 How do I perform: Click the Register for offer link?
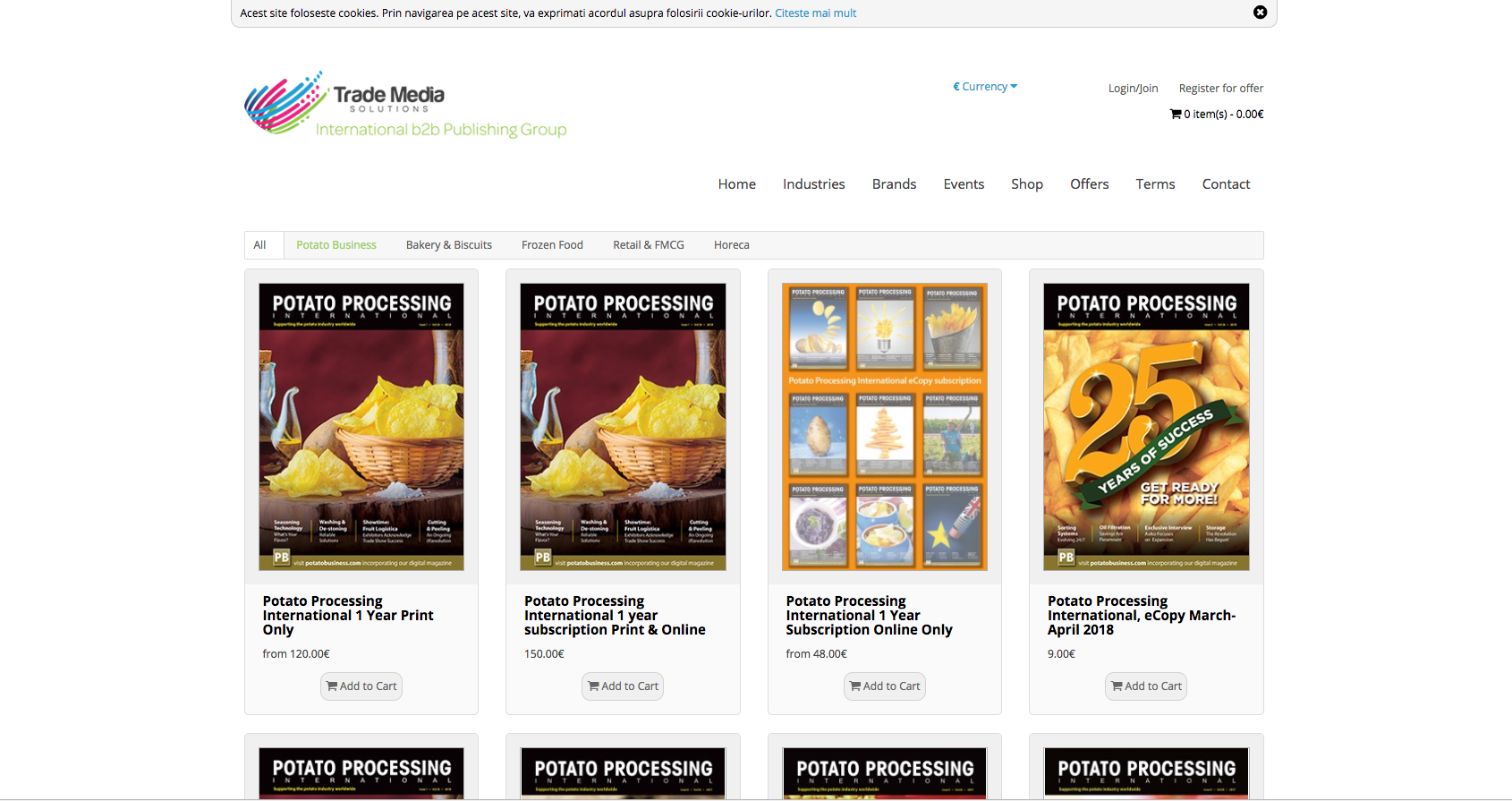1221,89
